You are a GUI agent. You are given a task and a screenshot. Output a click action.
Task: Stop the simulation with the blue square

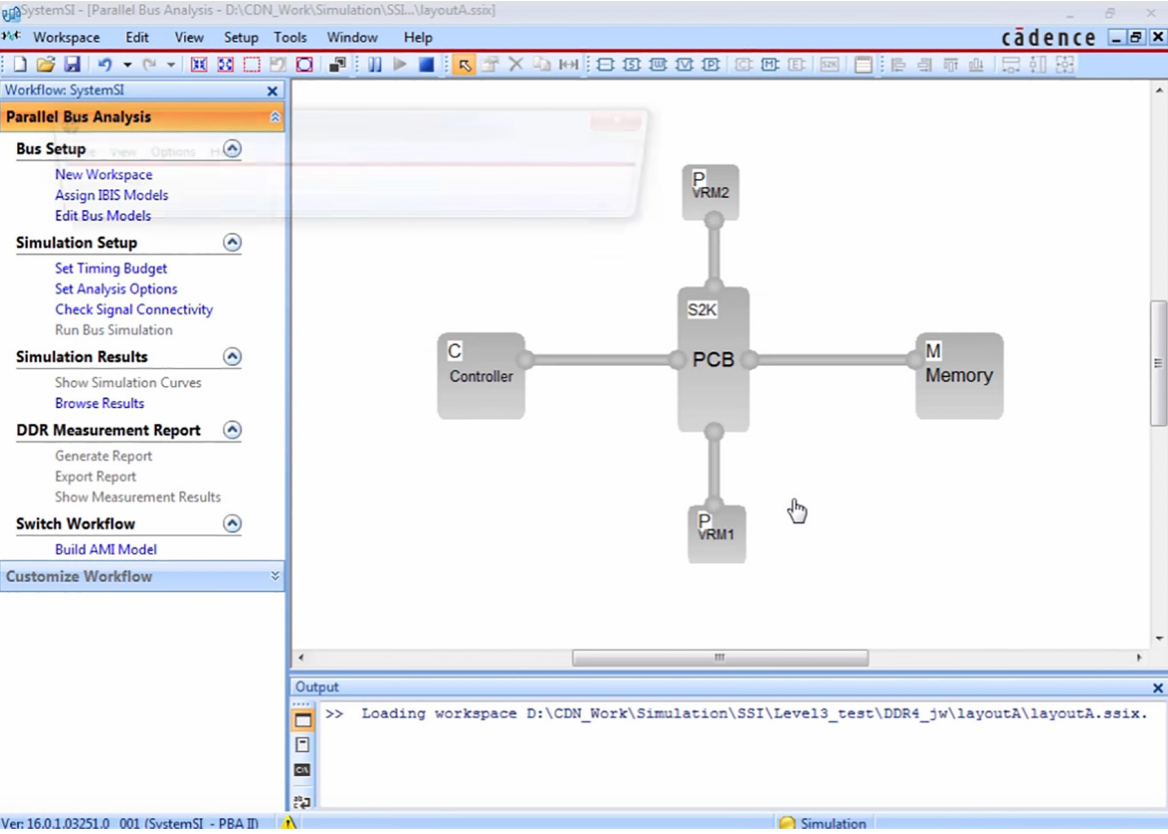(426, 65)
